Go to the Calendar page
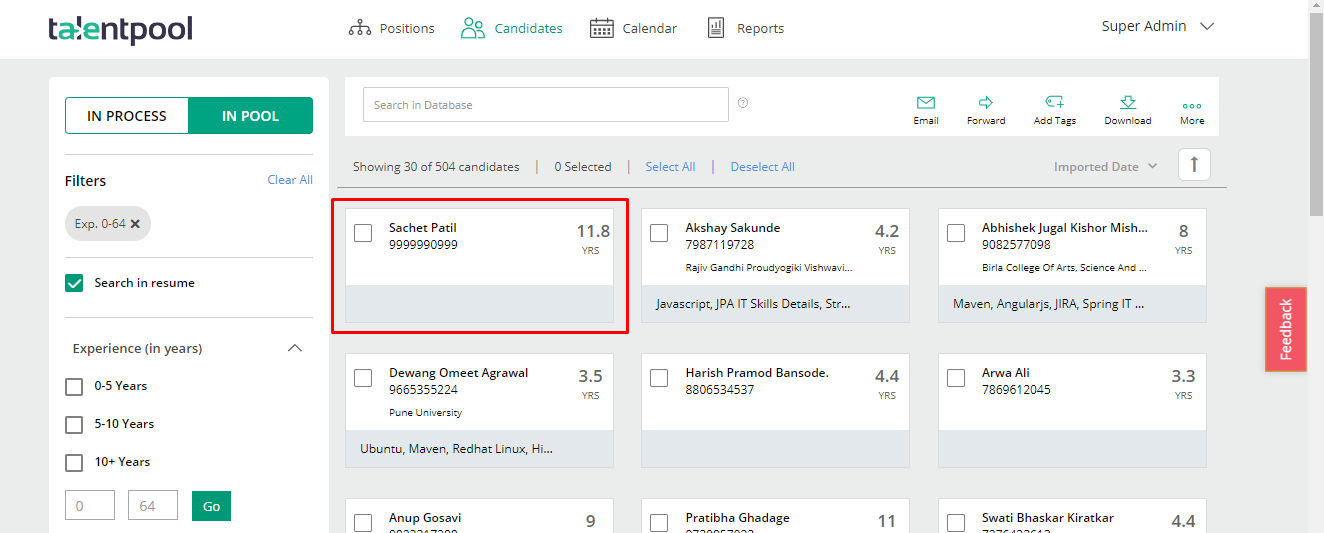Viewport: 1324px width, 533px height. click(x=633, y=28)
